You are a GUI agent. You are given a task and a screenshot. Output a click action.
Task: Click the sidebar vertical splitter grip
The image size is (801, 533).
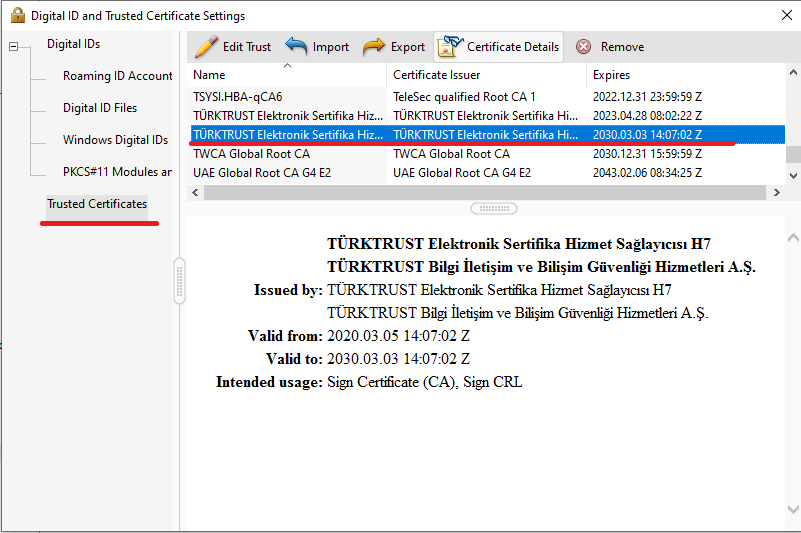point(179,281)
